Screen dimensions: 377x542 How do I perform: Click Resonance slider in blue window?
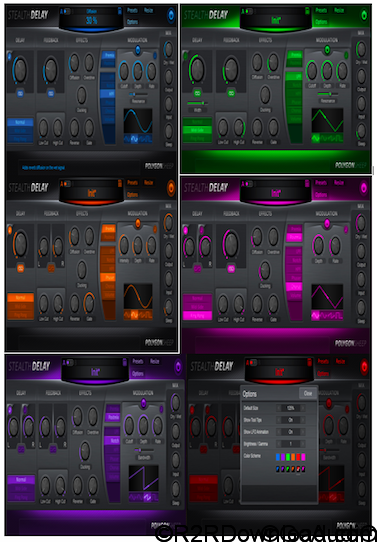138,94
